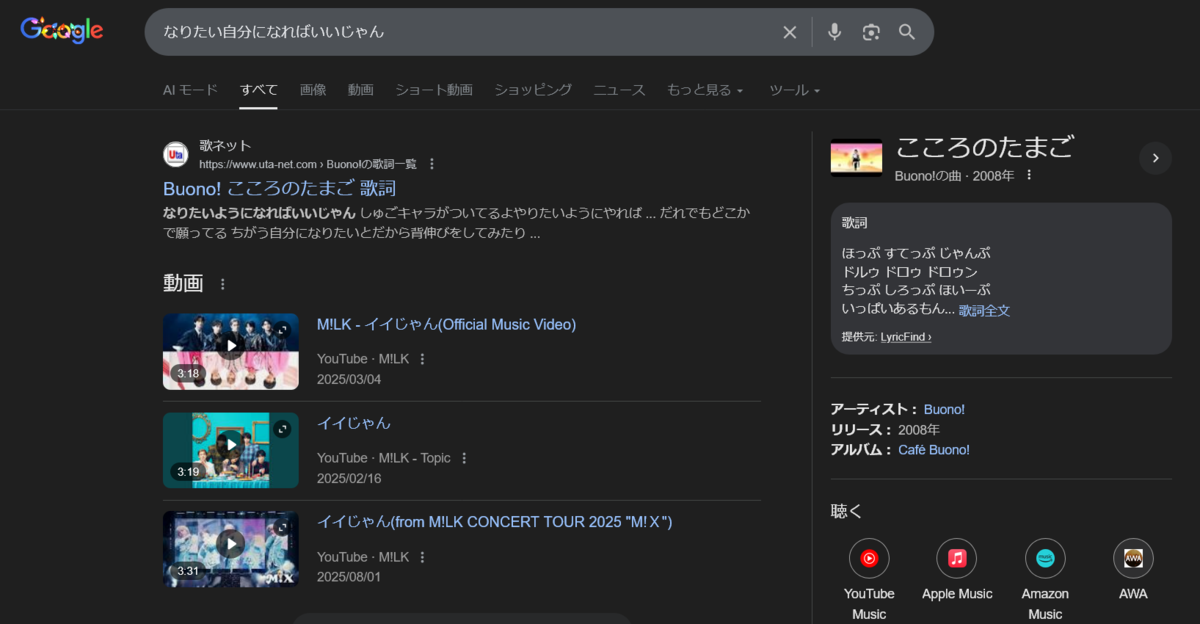Screen dimensions: 1200x624
Task: Expand preview of 3:19 video
Action: 282,429
